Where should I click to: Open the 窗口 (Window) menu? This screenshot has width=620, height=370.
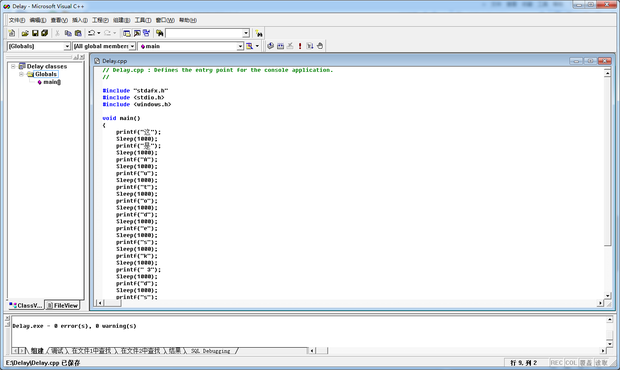coord(165,20)
